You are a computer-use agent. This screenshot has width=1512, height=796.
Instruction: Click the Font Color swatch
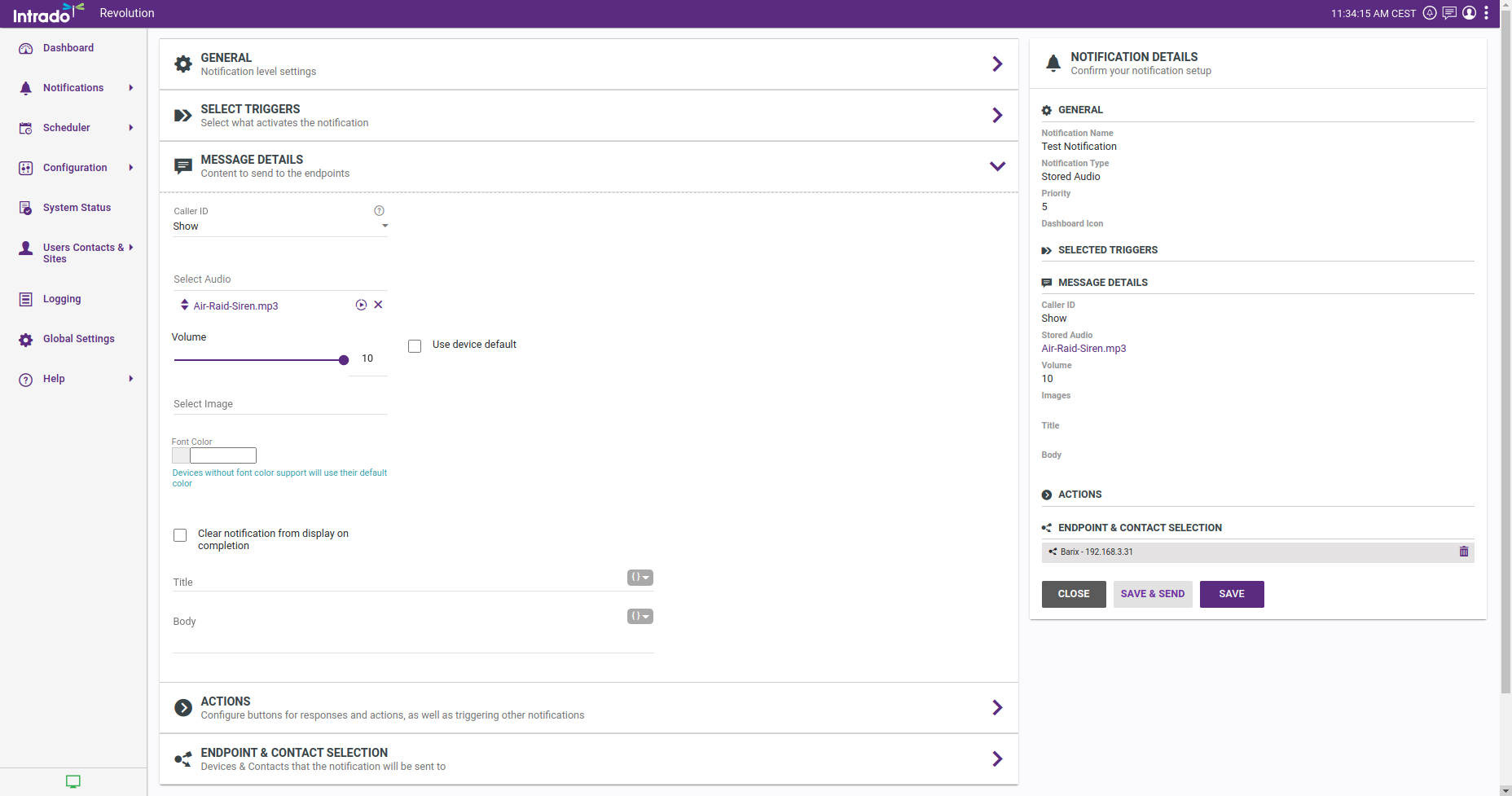tap(181, 455)
